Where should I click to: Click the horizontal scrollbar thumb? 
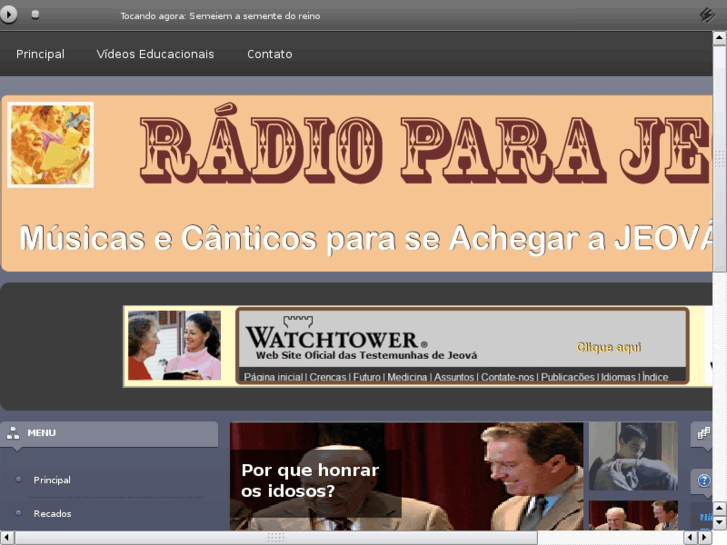(276, 538)
